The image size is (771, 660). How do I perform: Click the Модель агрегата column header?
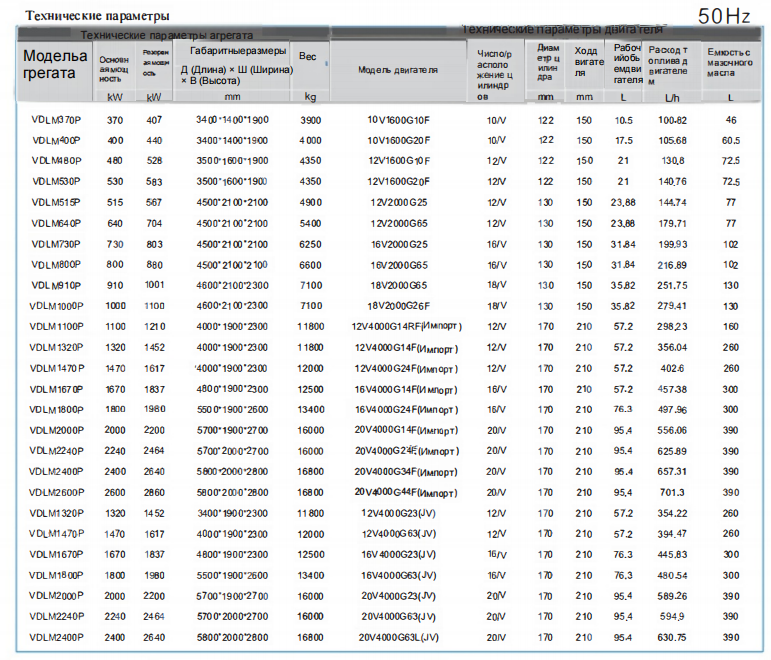(56, 64)
